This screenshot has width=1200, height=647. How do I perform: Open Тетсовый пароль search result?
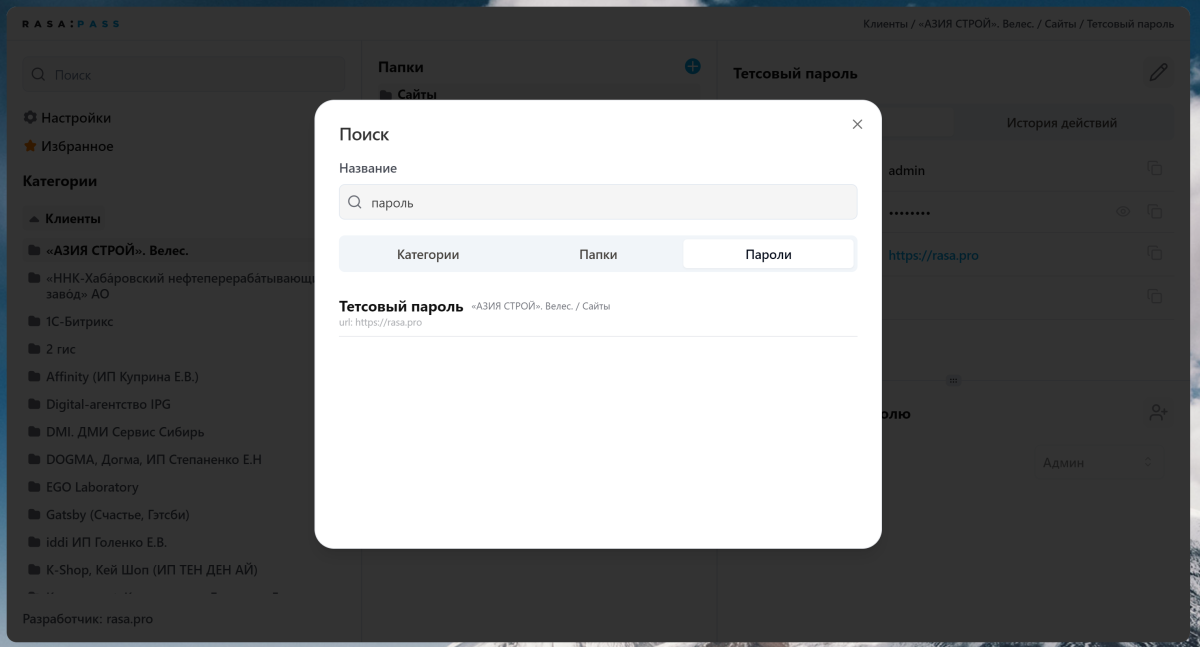pyautogui.click(x=401, y=307)
